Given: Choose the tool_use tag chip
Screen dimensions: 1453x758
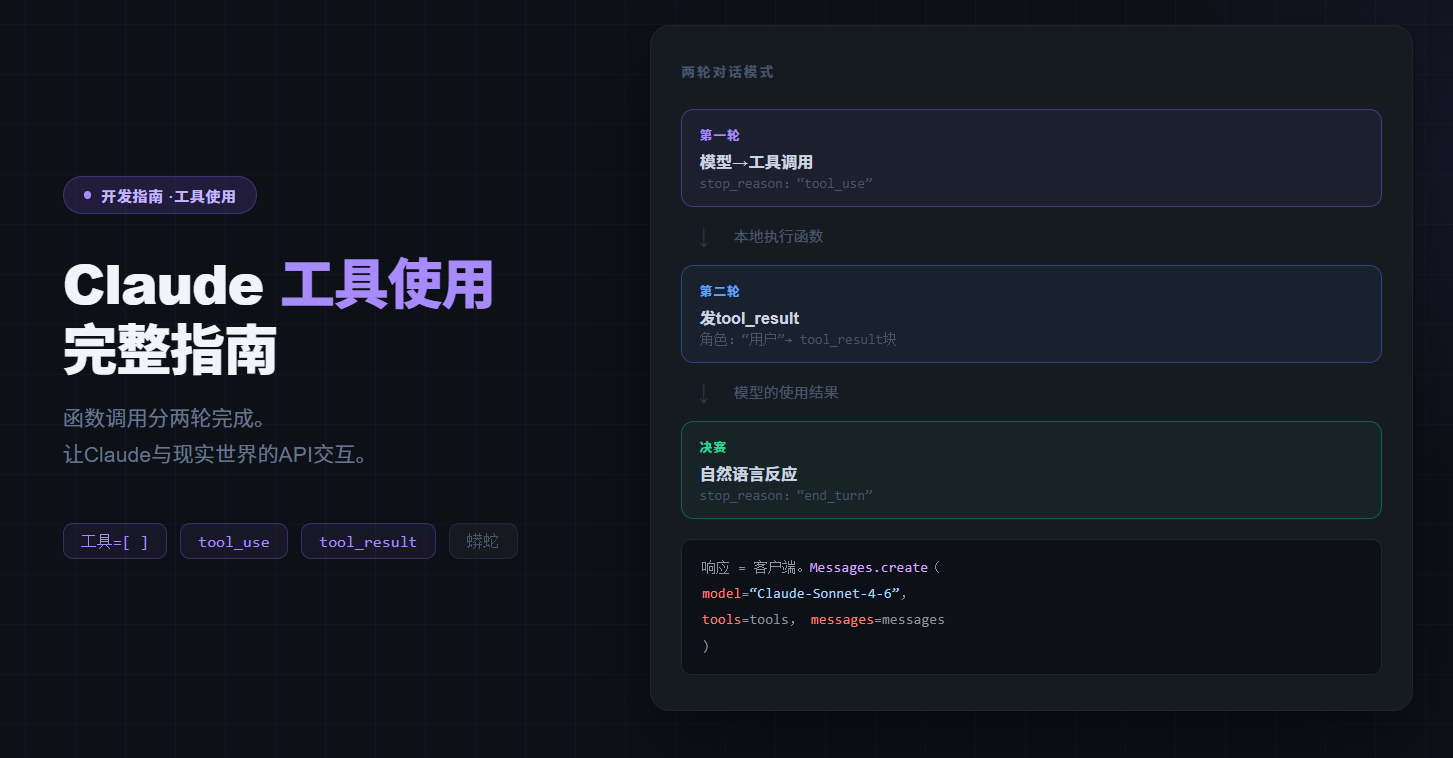Looking at the screenshot, I should [x=234, y=541].
